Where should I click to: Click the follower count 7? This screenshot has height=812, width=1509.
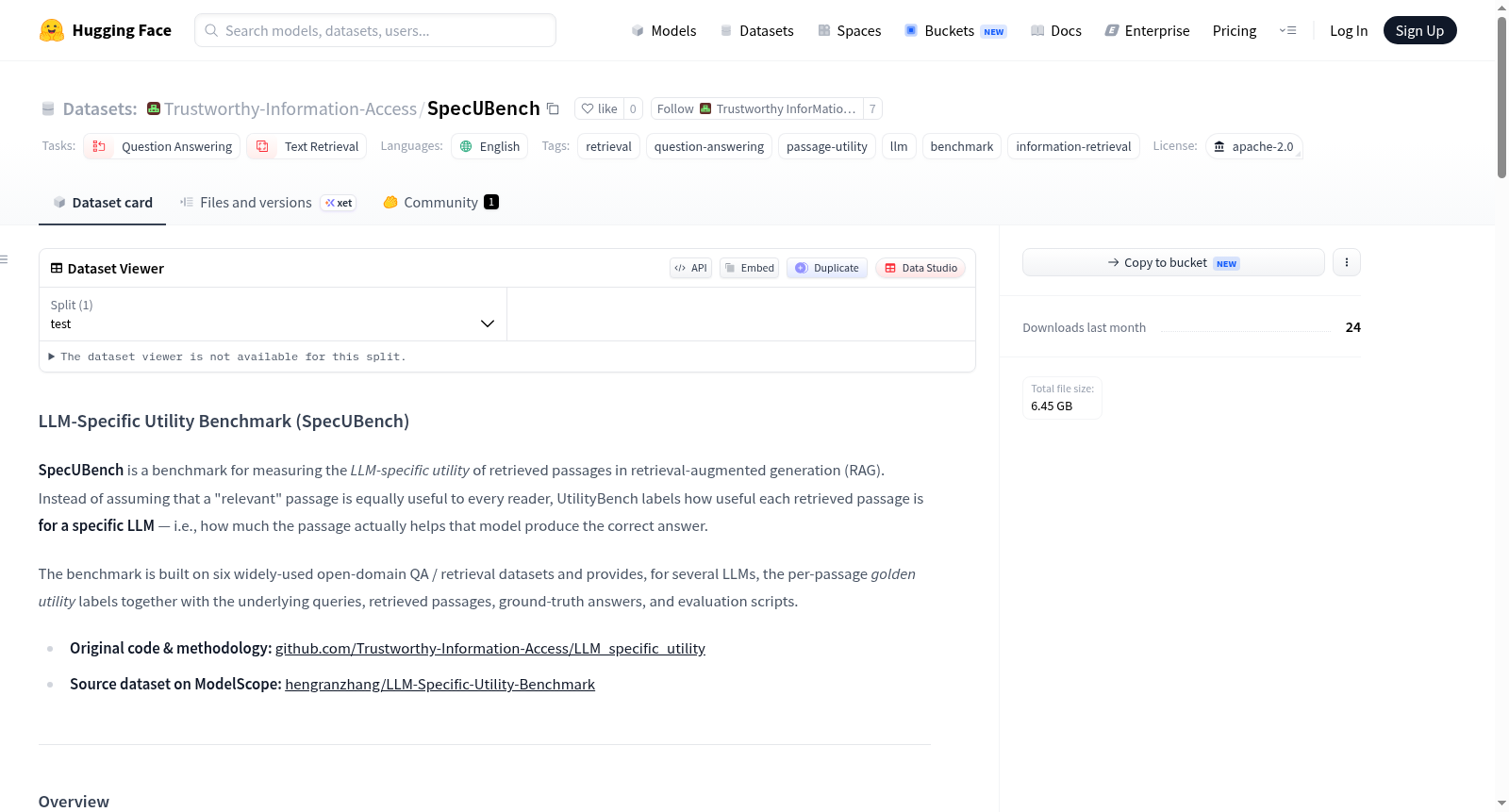[872, 108]
